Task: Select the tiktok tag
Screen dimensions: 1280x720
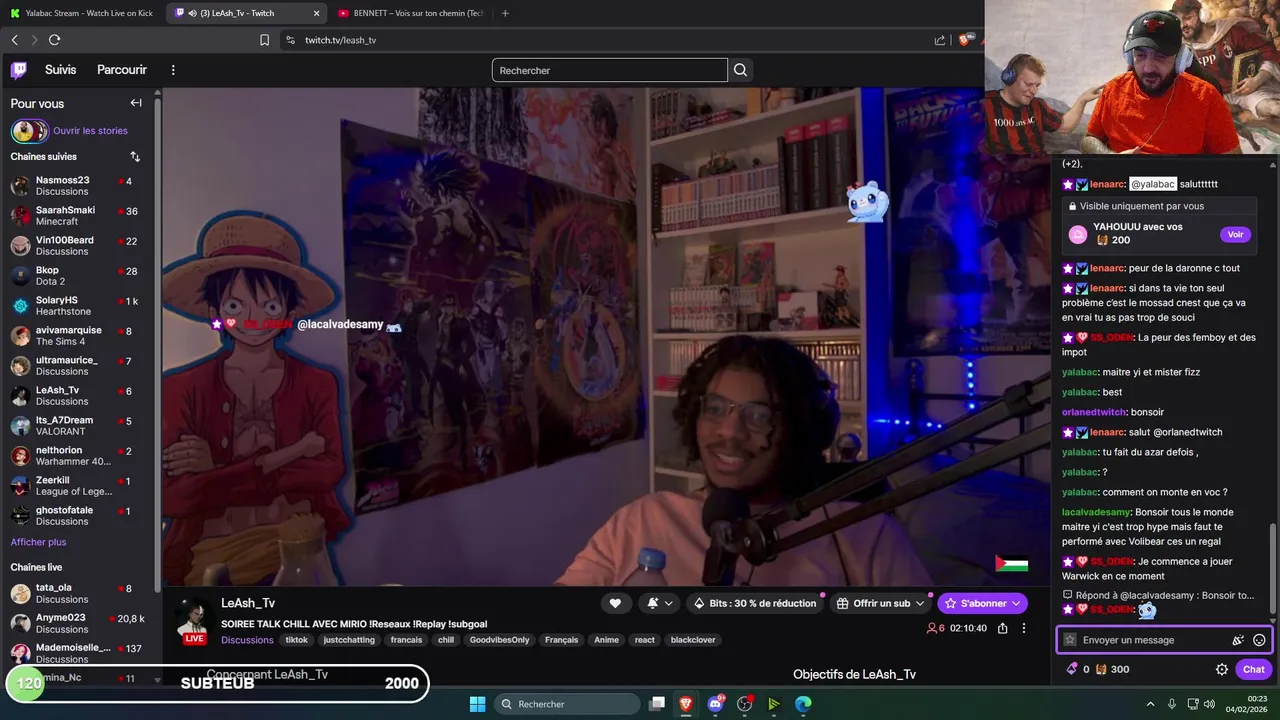Action: click(297, 640)
